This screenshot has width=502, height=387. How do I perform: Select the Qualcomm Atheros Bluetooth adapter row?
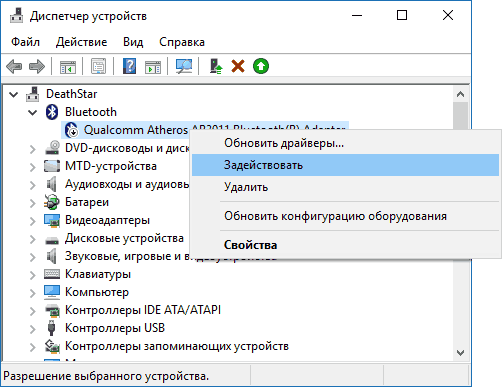point(205,130)
